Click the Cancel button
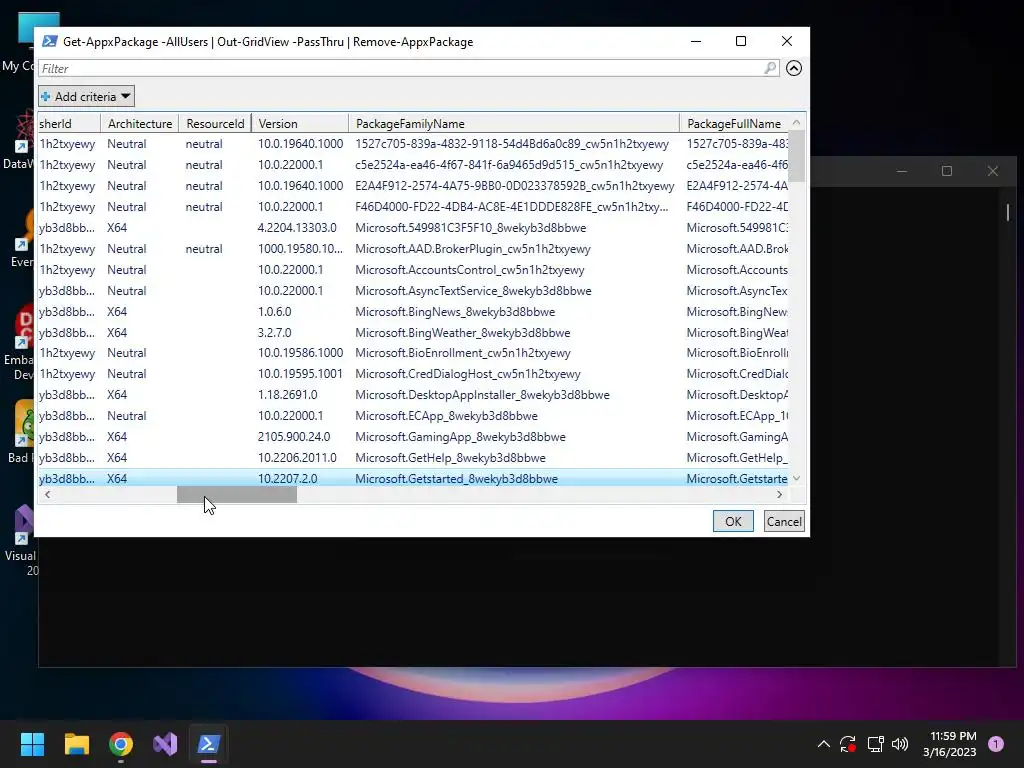The width and height of the screenshot is (1024, 768). pyautogui.click(x=784, y=521)
